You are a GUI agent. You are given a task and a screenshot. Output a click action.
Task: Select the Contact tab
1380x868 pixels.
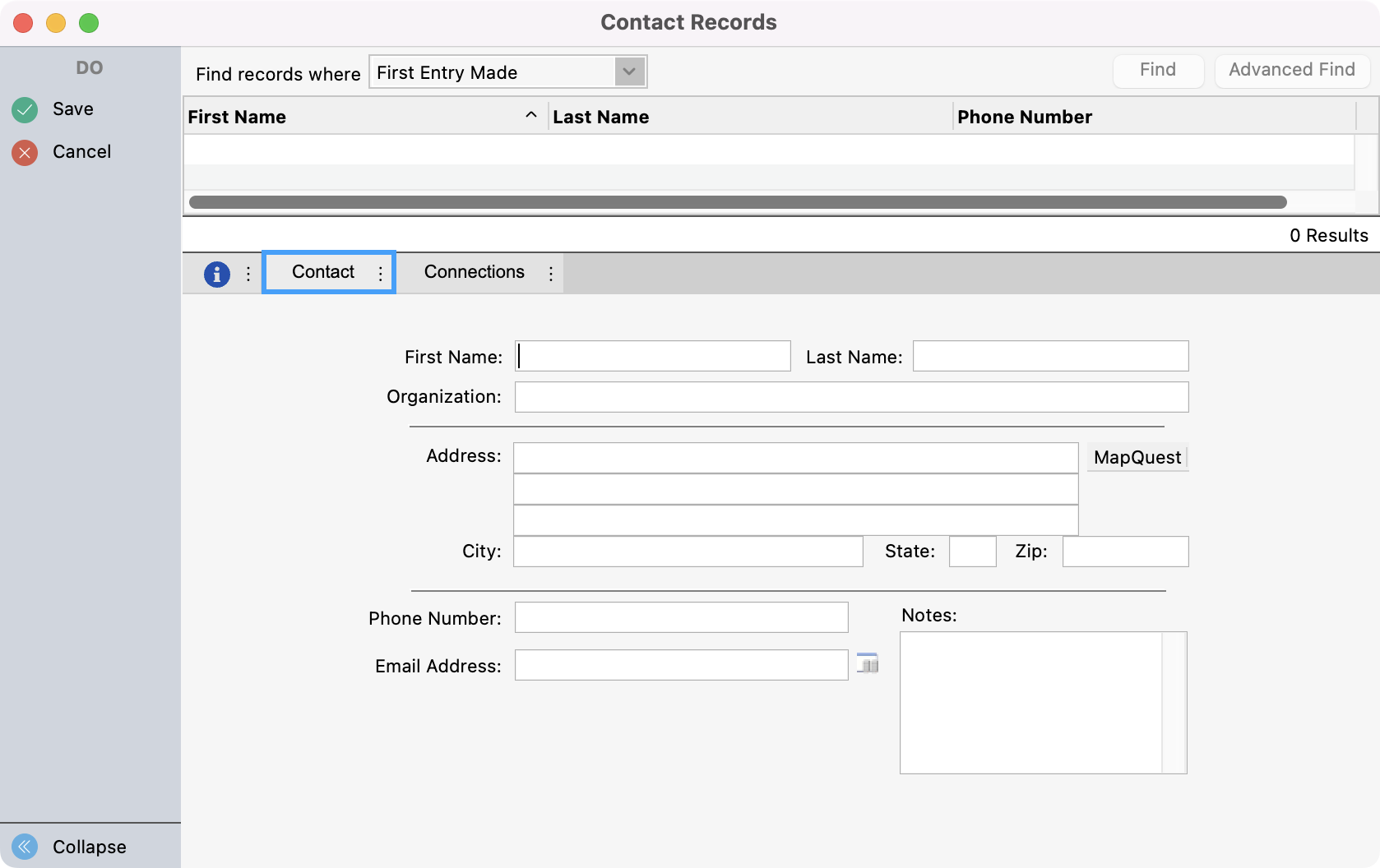[x=322, y=272]
